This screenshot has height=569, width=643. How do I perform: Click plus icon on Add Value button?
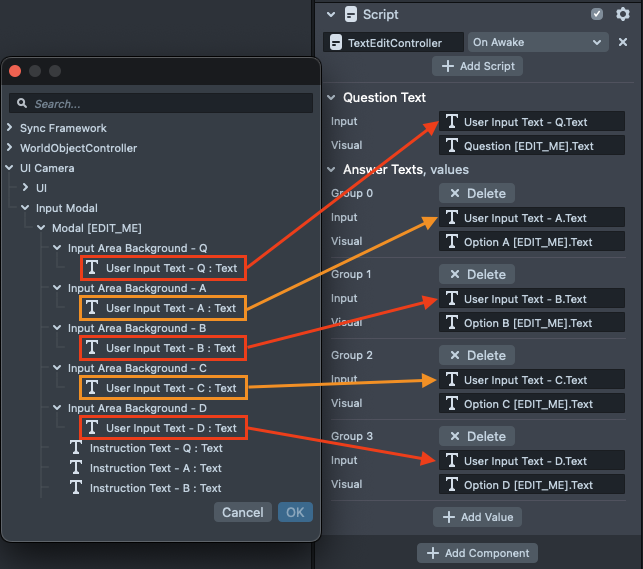(449, 517)
